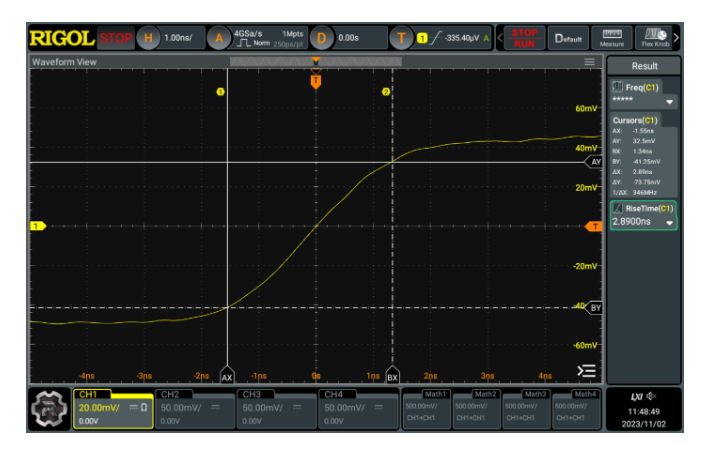The height and width of the screenshot is (457, 712).
Task: Expand toolbar with right arrow
Action: pos(677,38)
